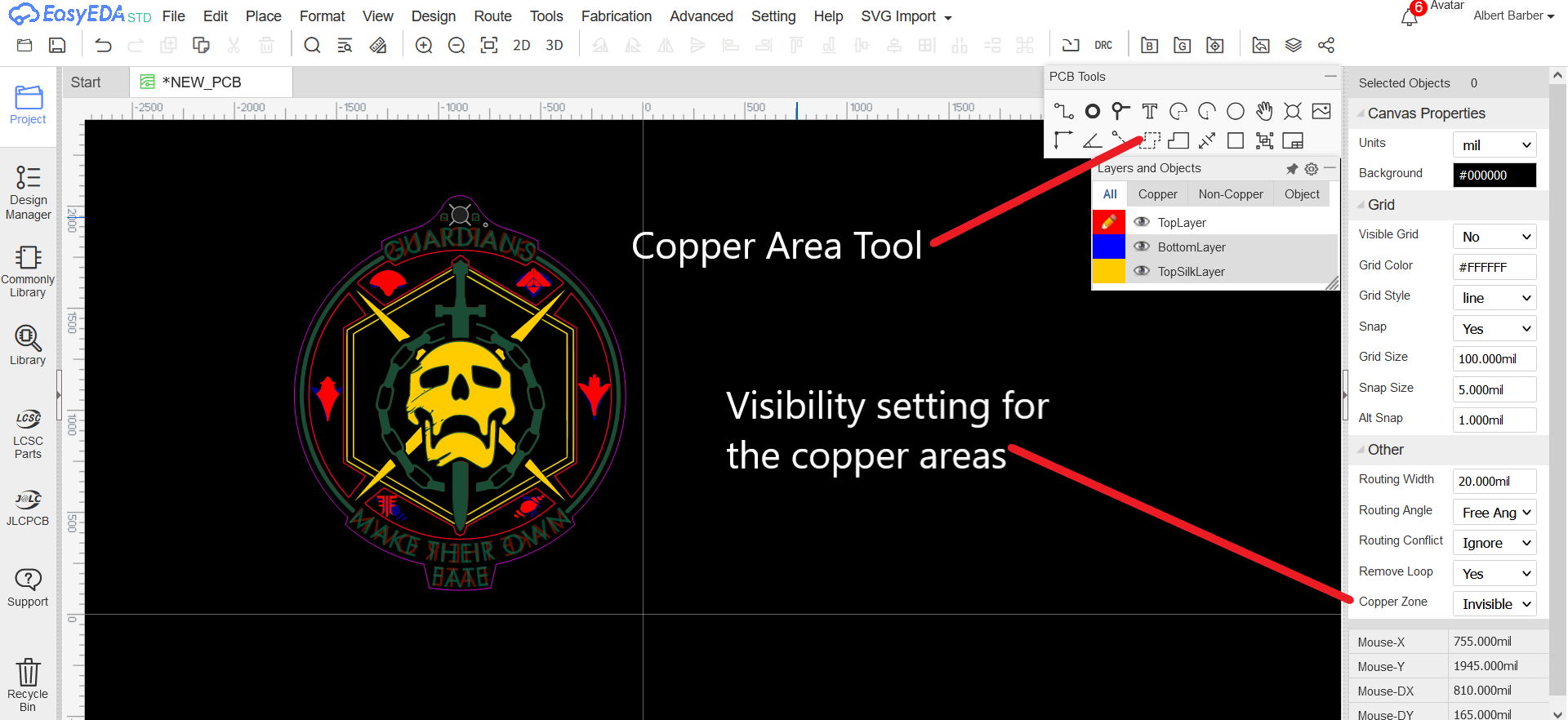This screenshot has width=1568, height=720.
Task: Click the Zoom In toolbar icon
Action: (424, 45)
